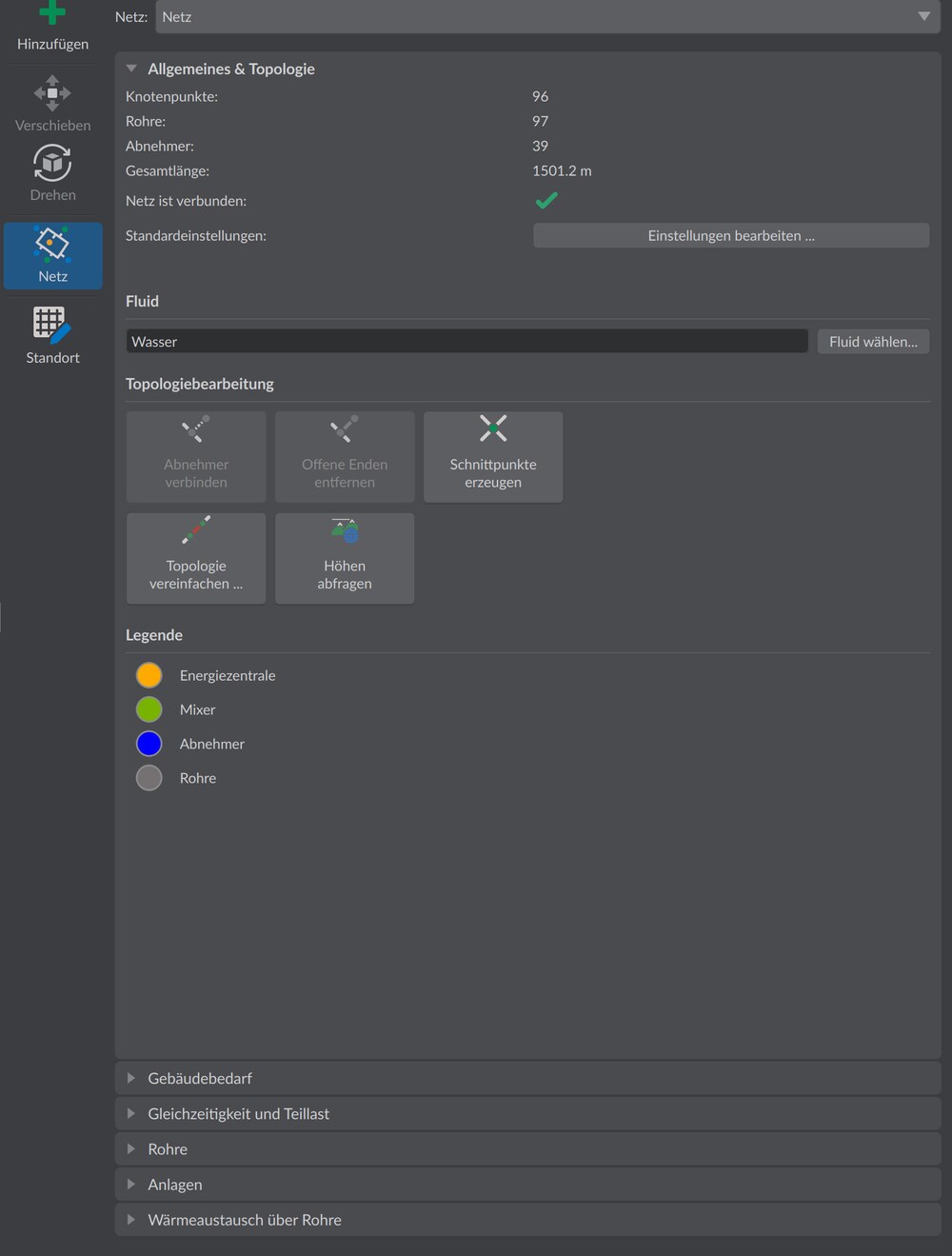The width and height of the screenshot is (952, 1256).
Task: Click the green Netz ist verbunden checkmark
Action: click(x=546, y=201)
